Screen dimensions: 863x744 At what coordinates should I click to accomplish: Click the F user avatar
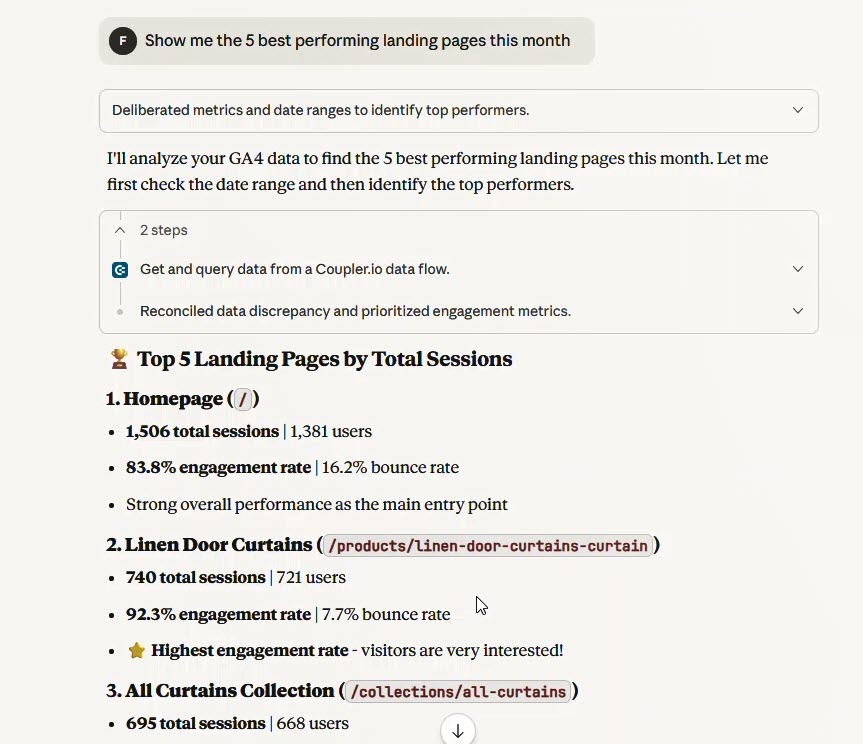click(x=121, y=41)
